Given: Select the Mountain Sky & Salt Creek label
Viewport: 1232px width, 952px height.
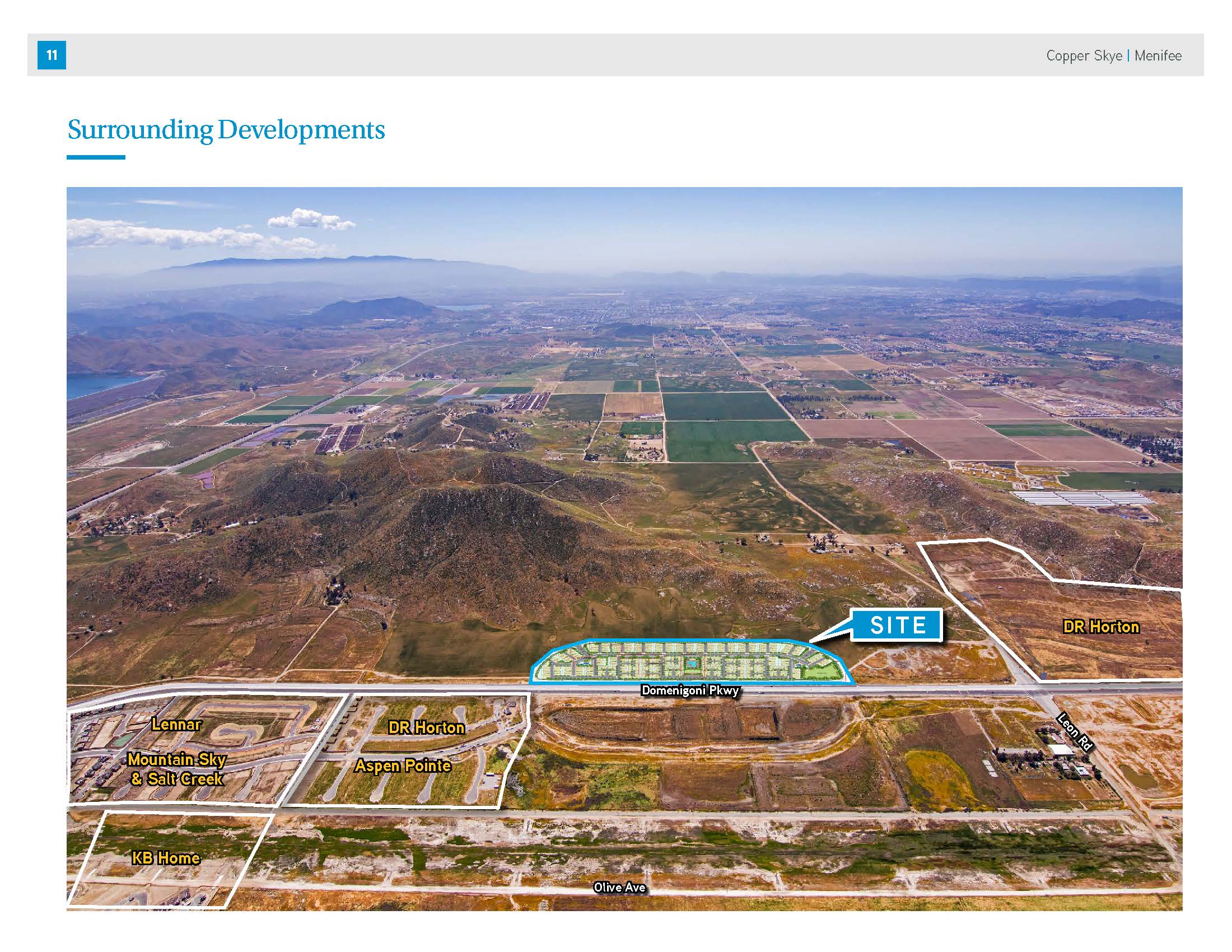Looking at the screenshot, I should (x=176, y=769).
